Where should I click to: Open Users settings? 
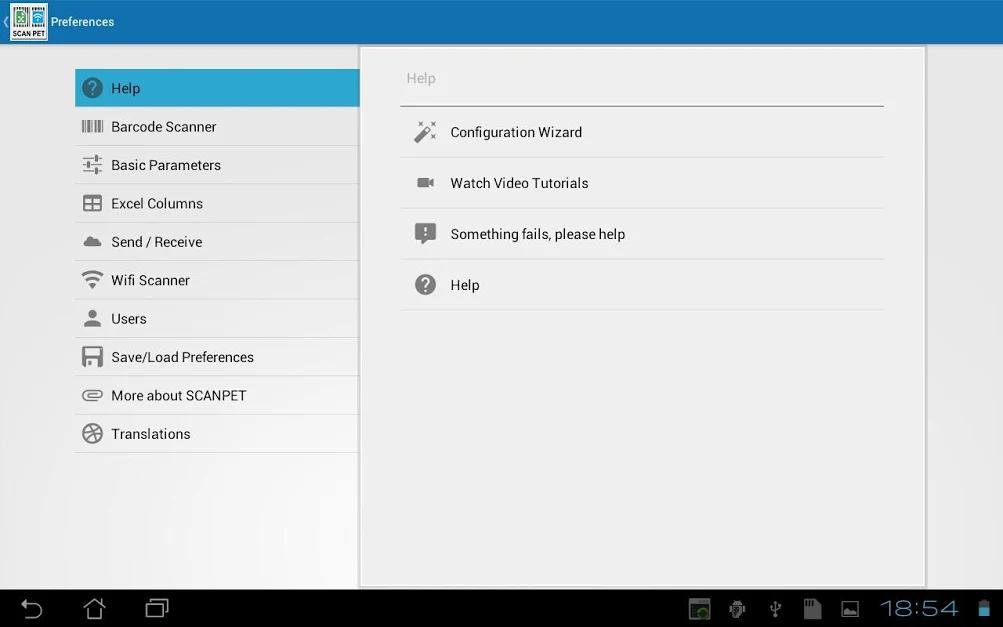click(x=217, y=318)
